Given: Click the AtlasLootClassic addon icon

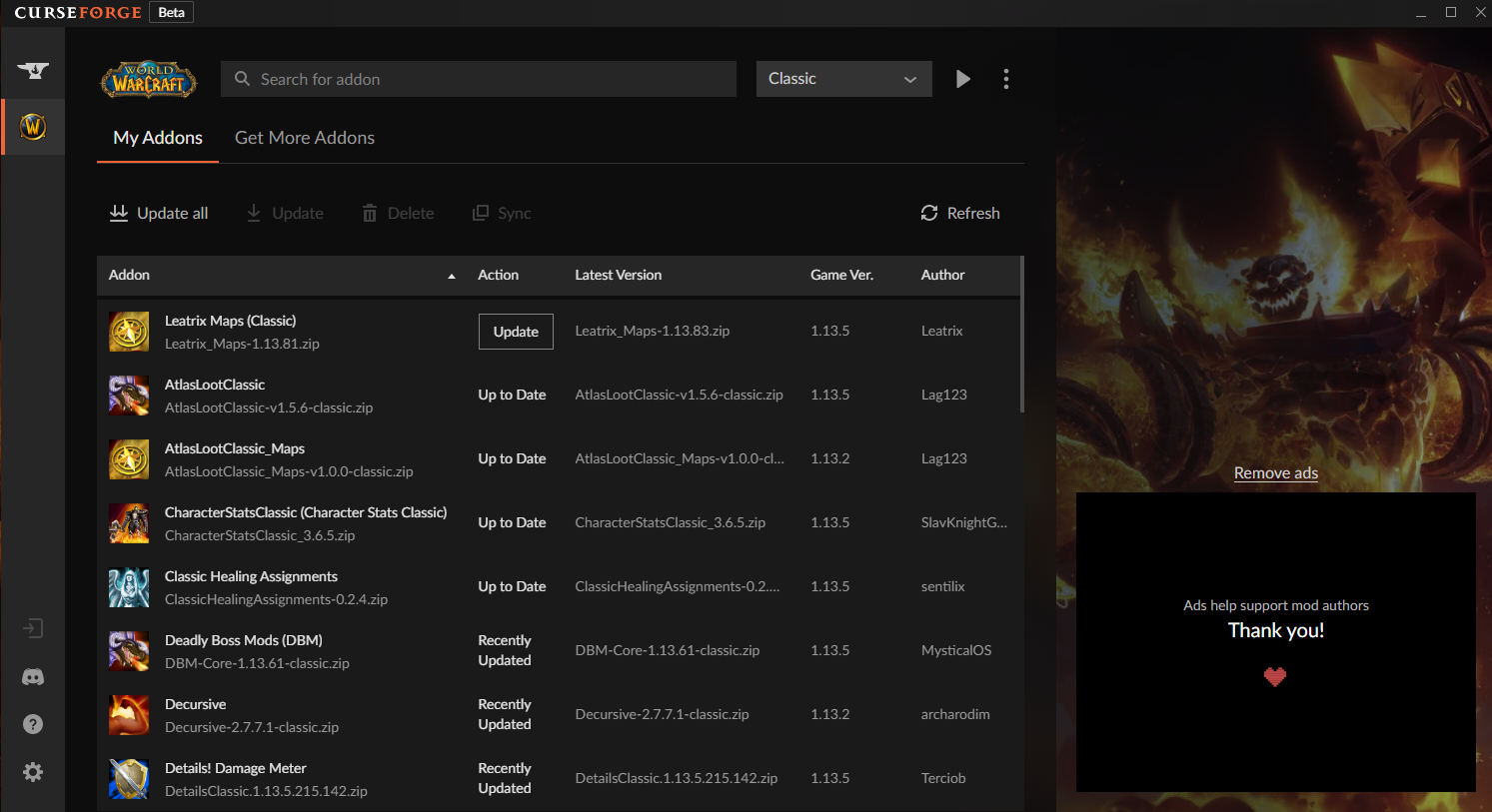Looking at the screenshot, I should click(x=129, y=396).
